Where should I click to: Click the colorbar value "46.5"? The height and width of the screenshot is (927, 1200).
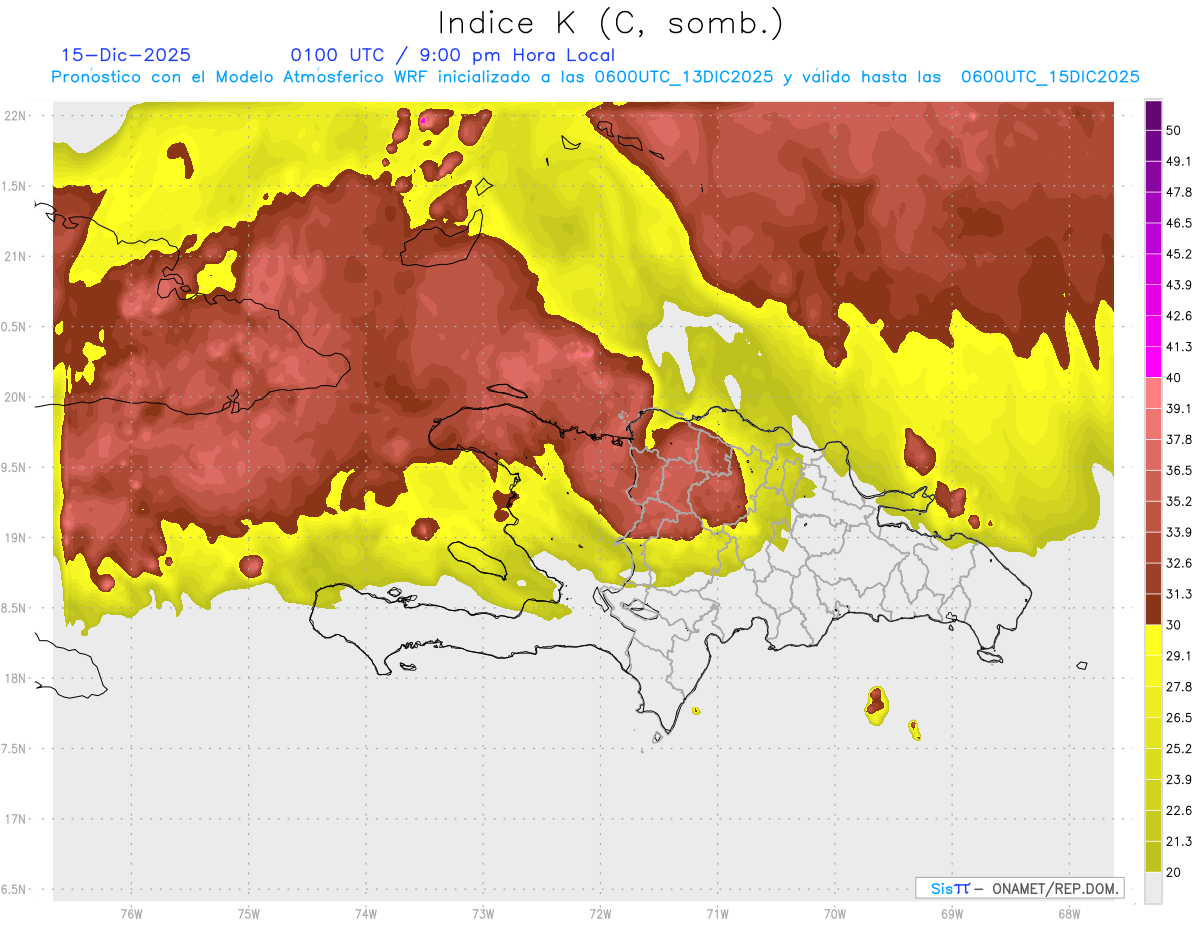(x=1179, y=223)
